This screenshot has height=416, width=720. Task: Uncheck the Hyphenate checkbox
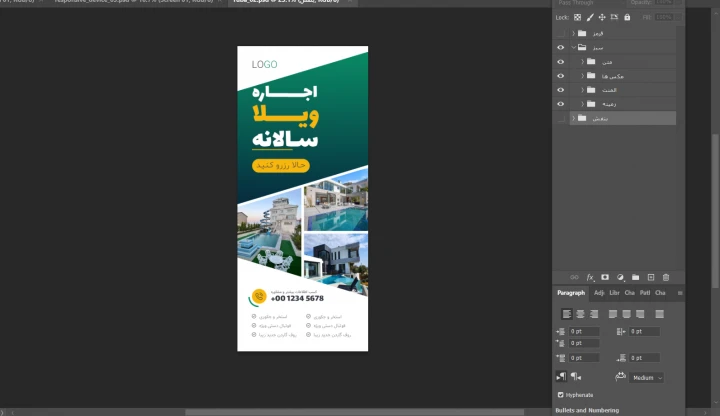coord(560,395)
